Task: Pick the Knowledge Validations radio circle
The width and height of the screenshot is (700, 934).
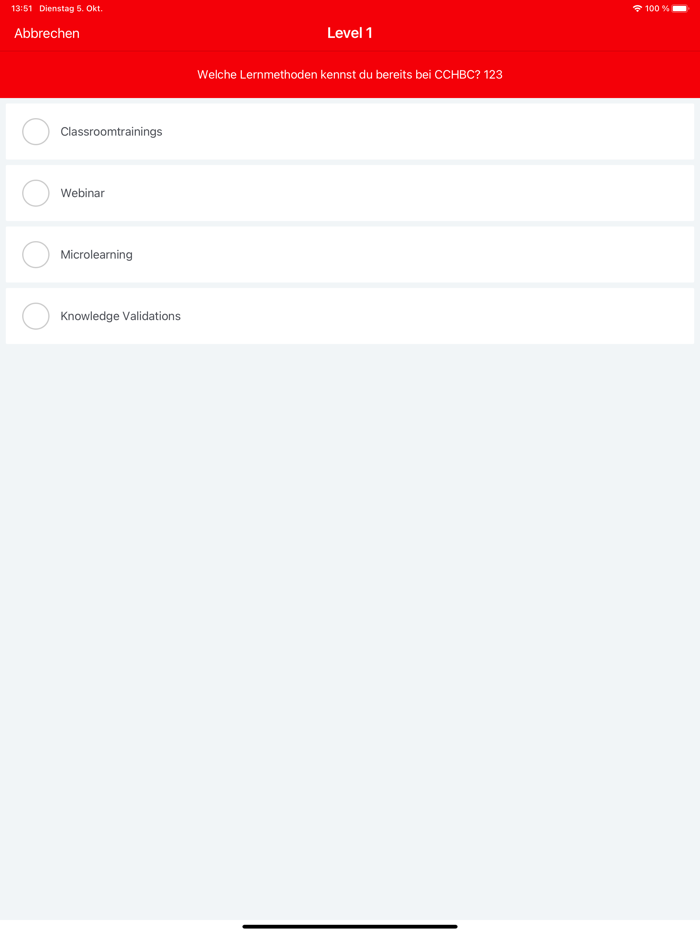Action: tap(36, 316)
